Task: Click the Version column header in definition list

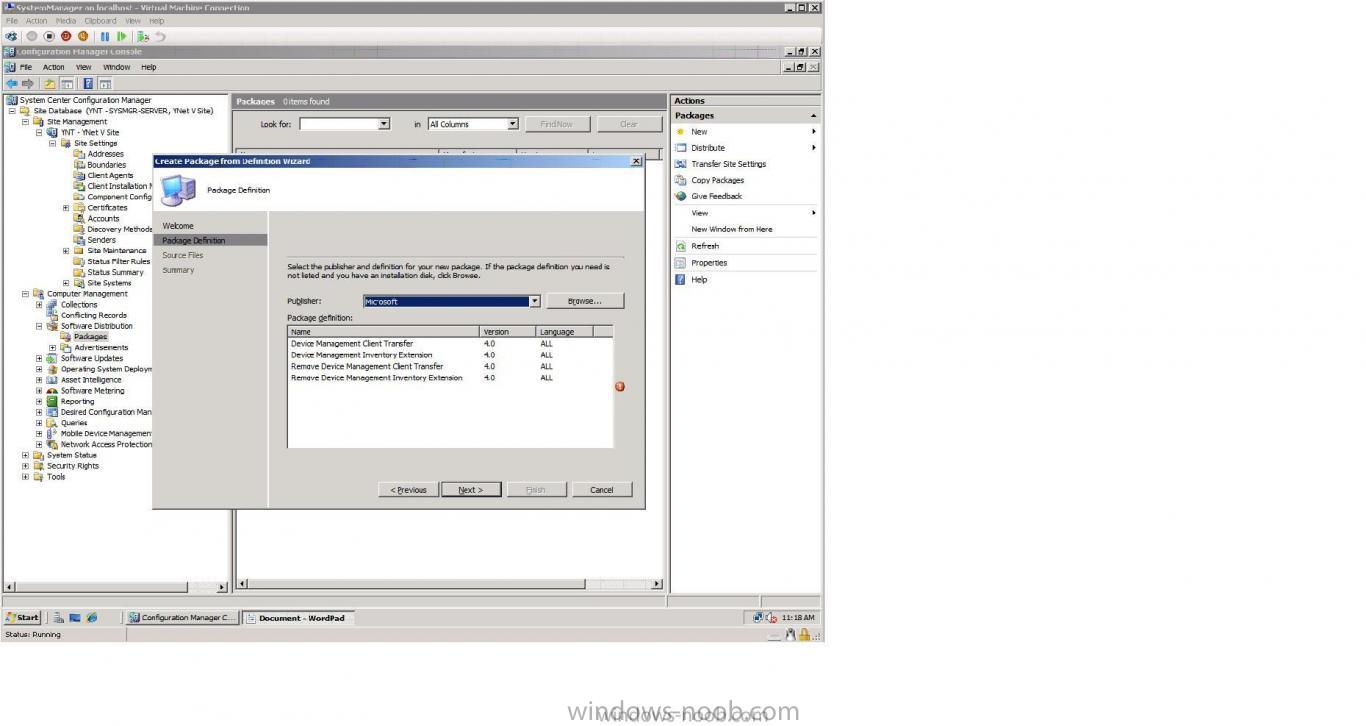Action: (508, 332)
